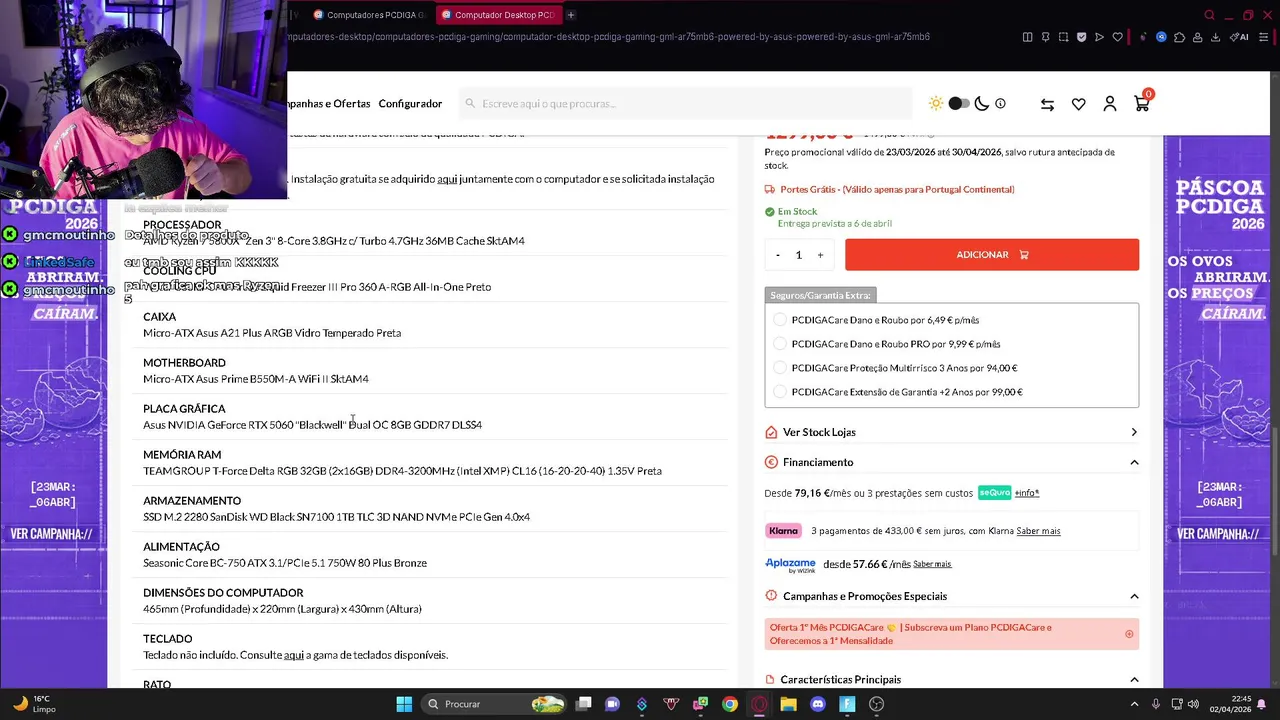
Task: Click Opera pinboard pin icon
Action: click(1045, 37)
